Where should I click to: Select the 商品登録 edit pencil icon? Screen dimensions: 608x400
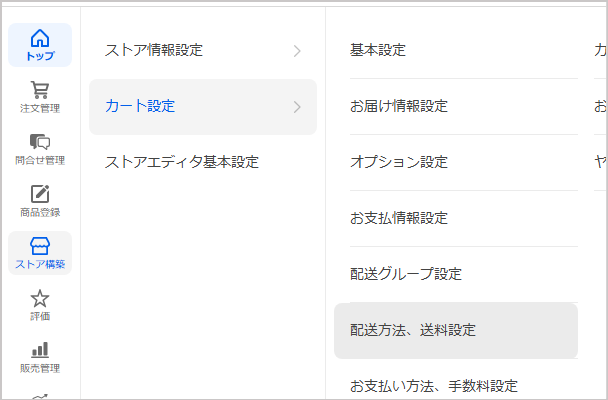(40, 194)
